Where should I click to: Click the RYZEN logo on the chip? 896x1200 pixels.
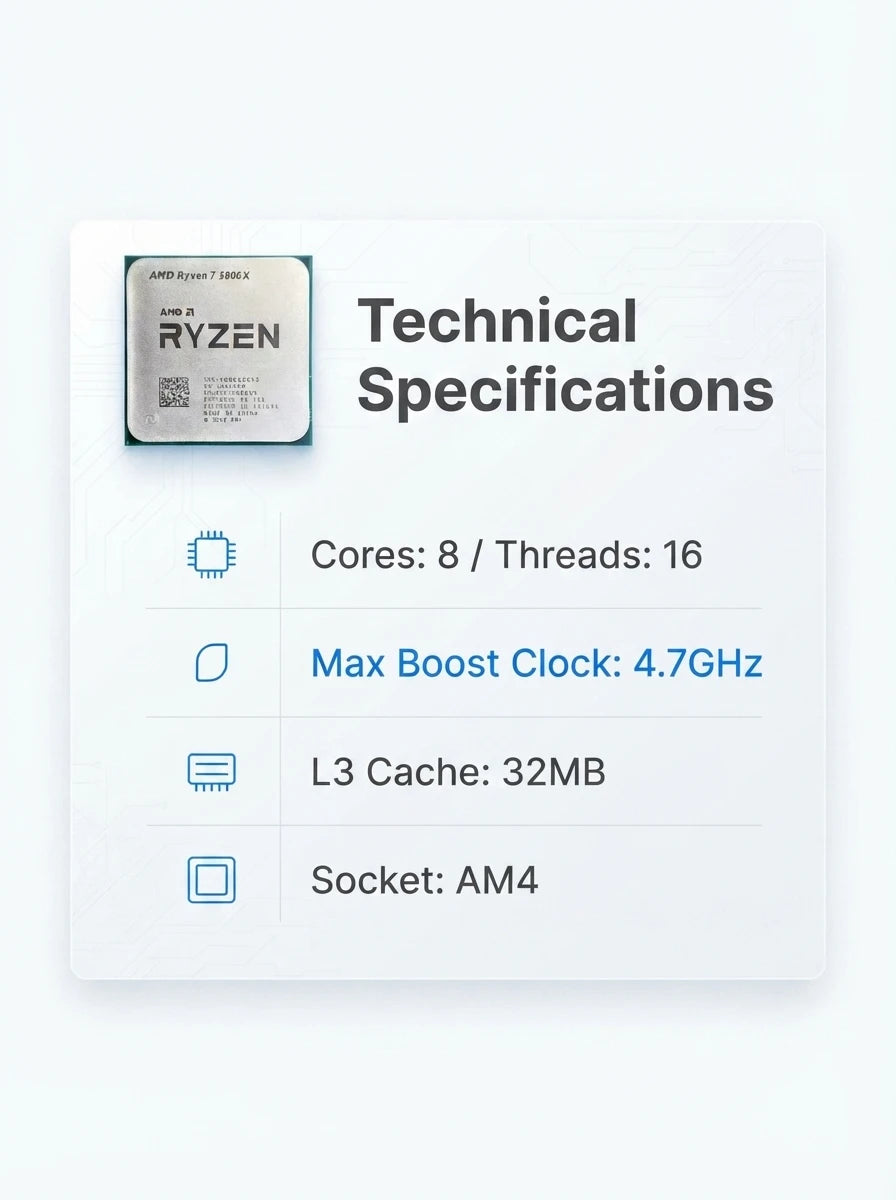click(220, 336)
